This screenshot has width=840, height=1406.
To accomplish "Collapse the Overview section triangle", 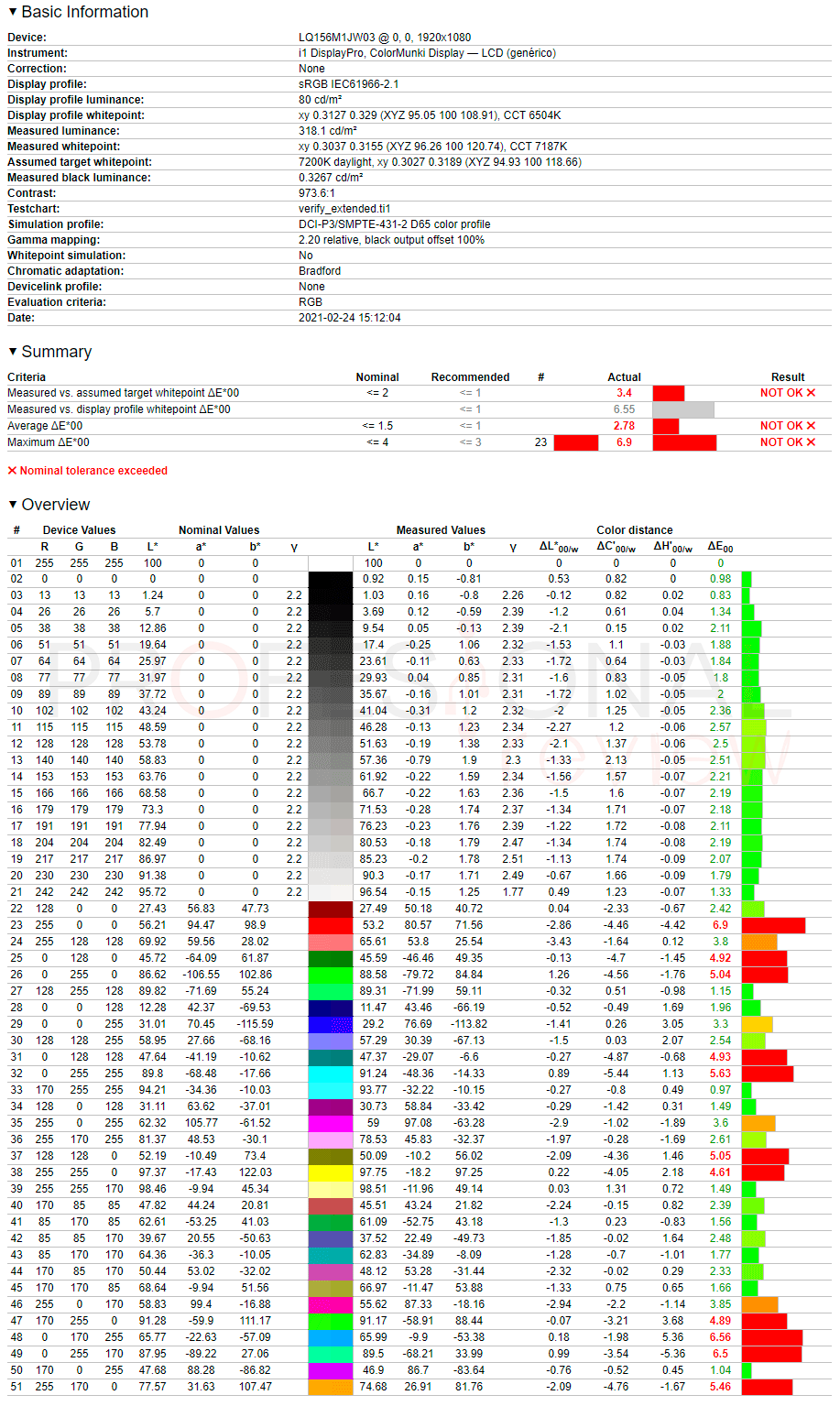I will point(13,505).
